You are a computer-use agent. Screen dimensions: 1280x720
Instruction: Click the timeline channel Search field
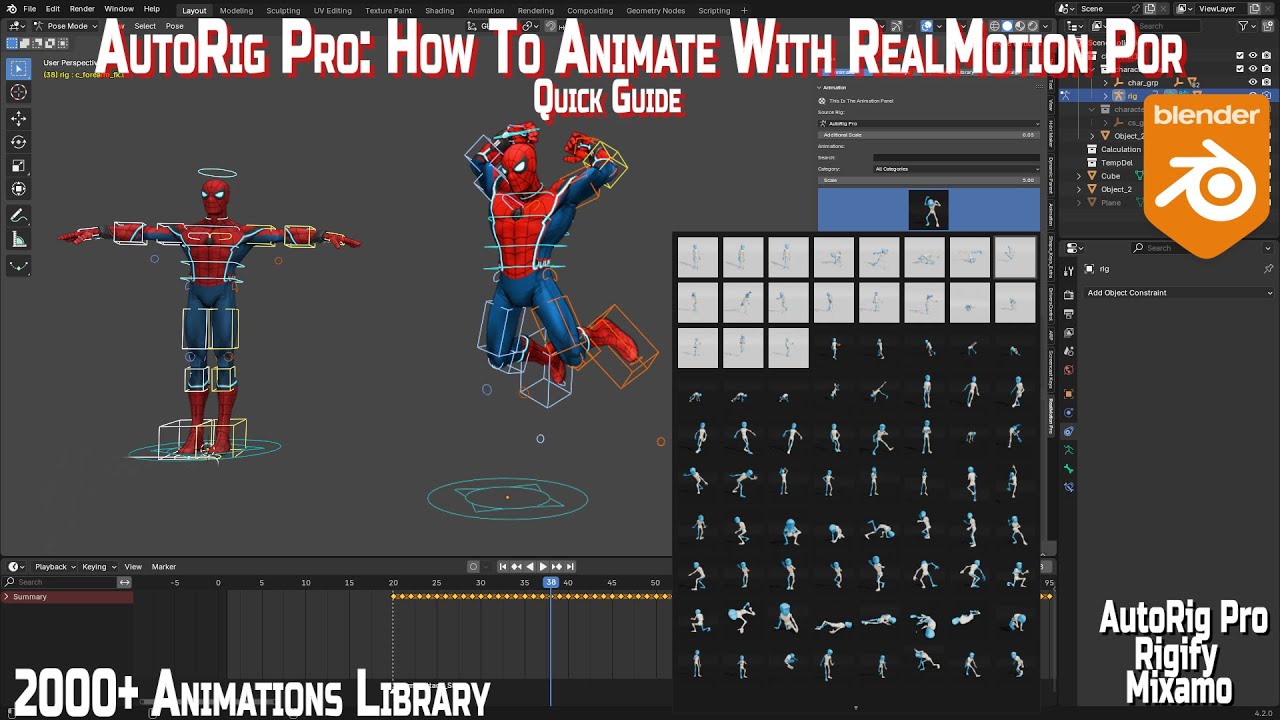tap(60, 582)
